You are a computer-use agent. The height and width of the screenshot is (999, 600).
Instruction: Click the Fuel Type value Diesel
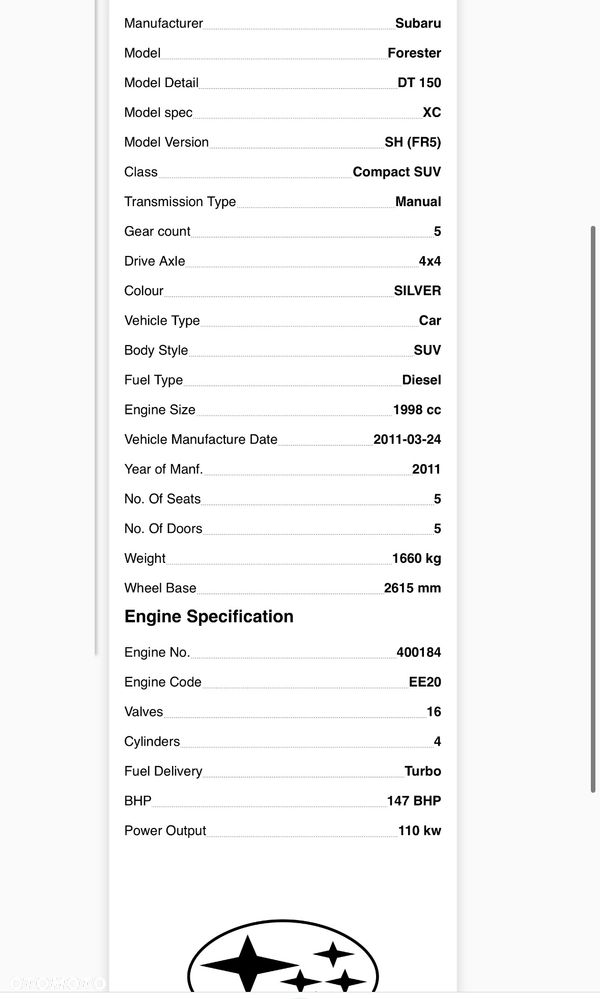(421, 380)
